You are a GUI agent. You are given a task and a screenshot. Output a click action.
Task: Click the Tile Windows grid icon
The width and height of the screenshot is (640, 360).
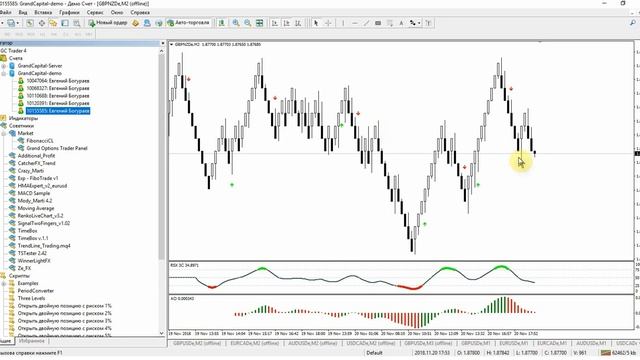pos(259,23)
